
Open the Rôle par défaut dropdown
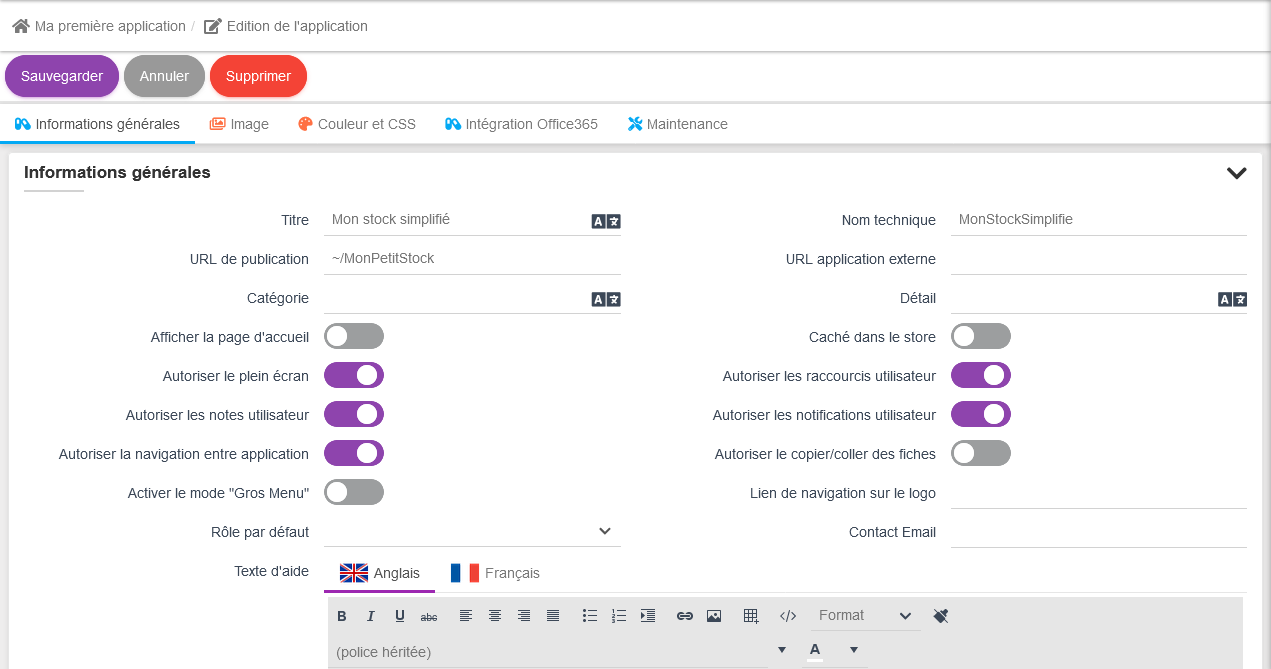click(x=472, y=531)
